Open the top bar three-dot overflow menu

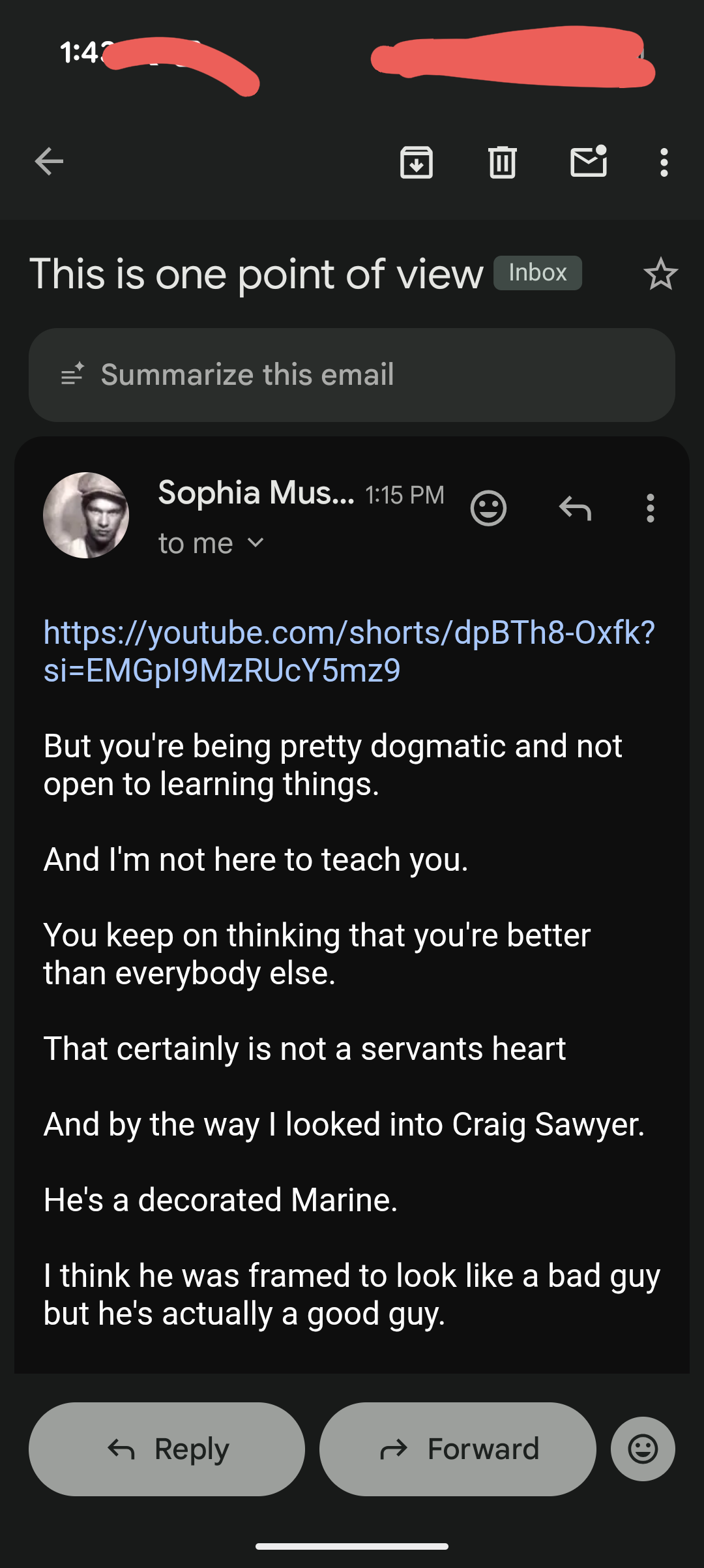pyautogui.click(x=664, y=162)
